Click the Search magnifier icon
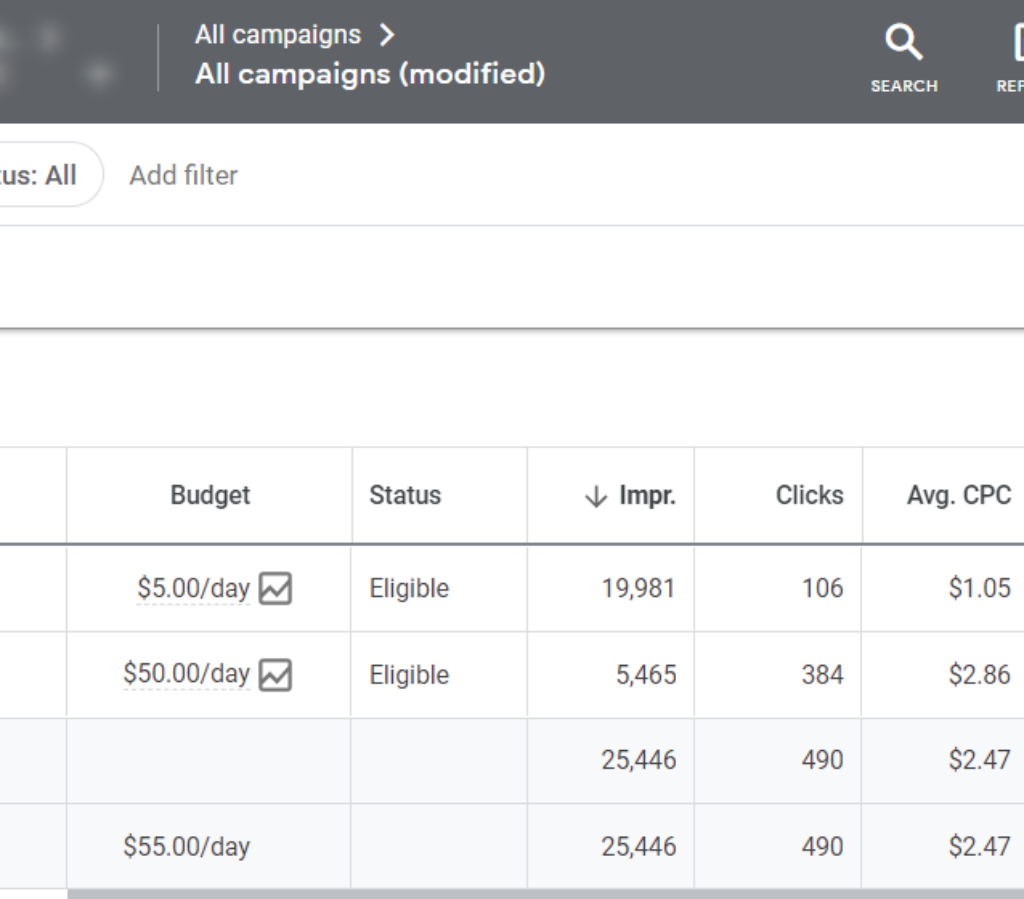The image size is (1024, 899). pyautogui.click(x=903, y=45)
